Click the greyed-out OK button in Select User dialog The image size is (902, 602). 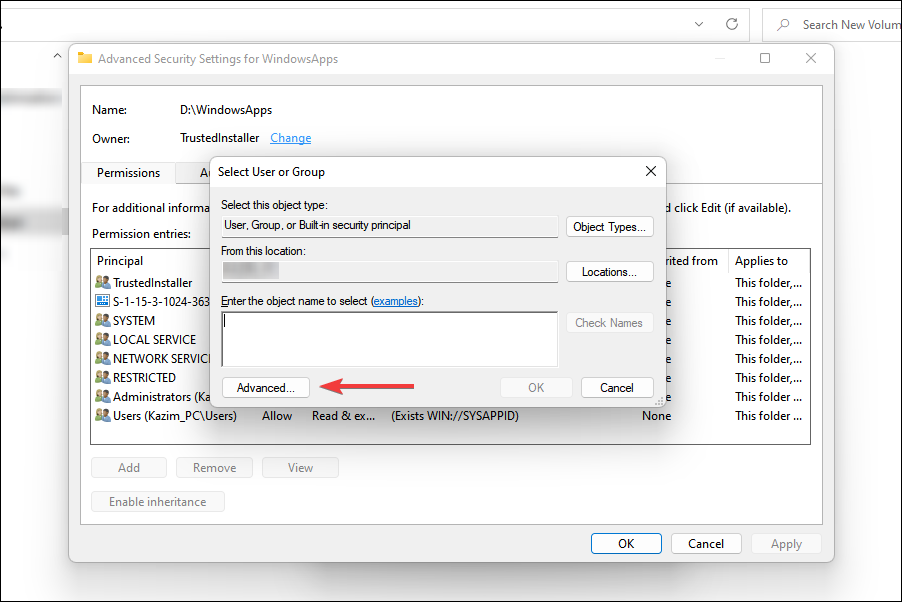point(536,387)
